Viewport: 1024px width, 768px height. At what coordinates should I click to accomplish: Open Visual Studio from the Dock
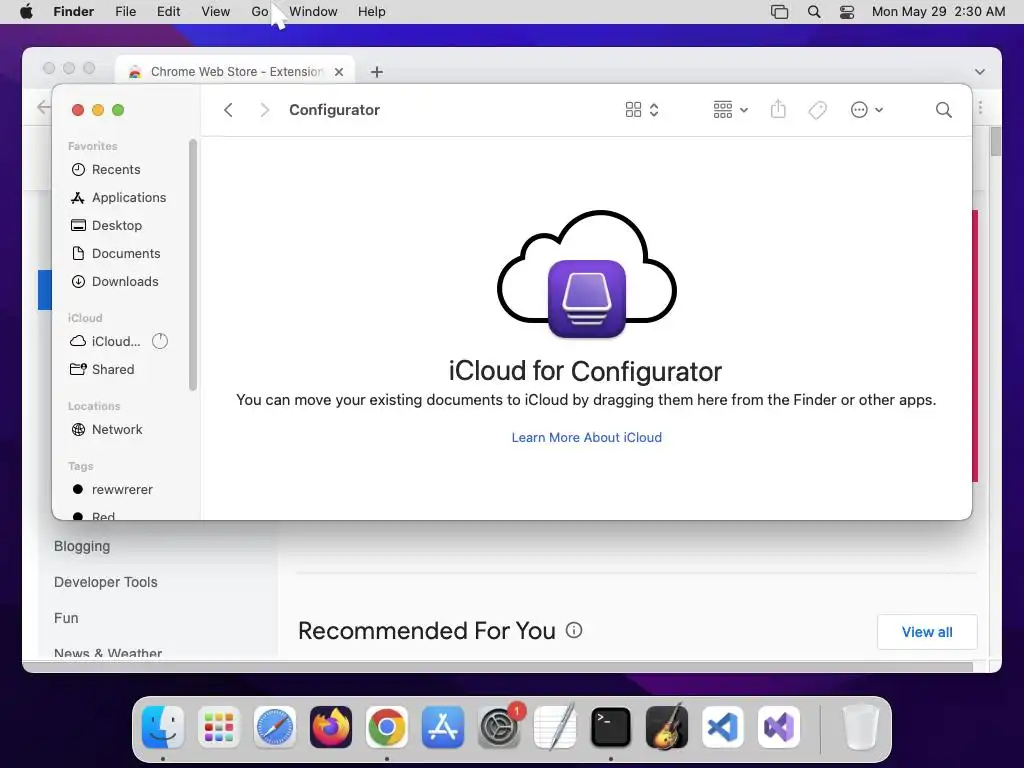(x=779, y=727)
